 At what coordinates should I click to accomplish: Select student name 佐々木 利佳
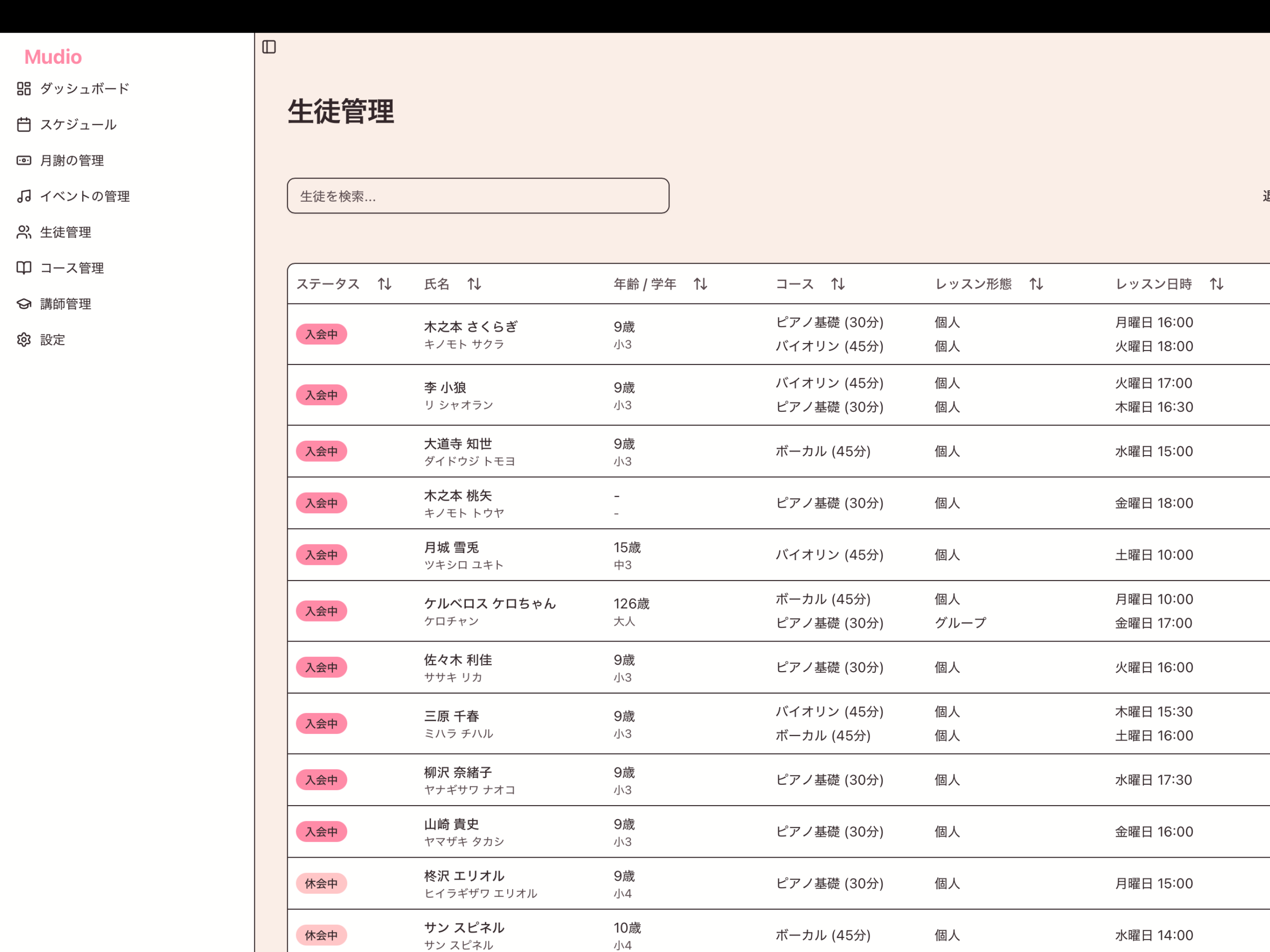coord(457,660)
